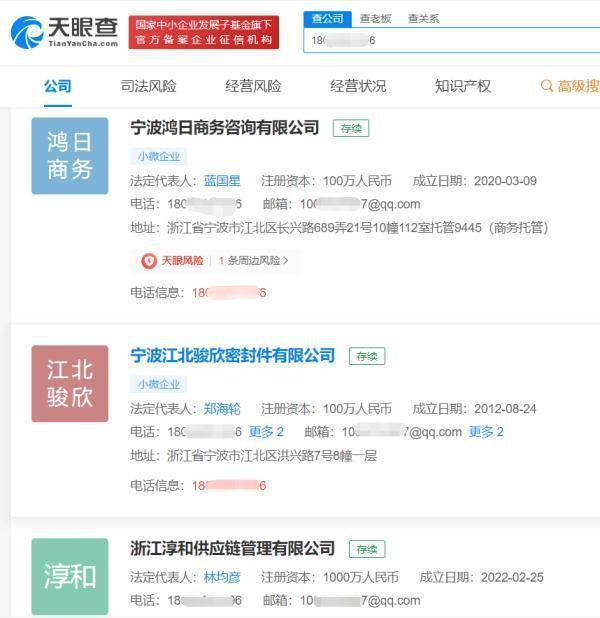Open the 经营风险 tab
Viewport: 600px width, 618px height.
(x=253, y=86)
